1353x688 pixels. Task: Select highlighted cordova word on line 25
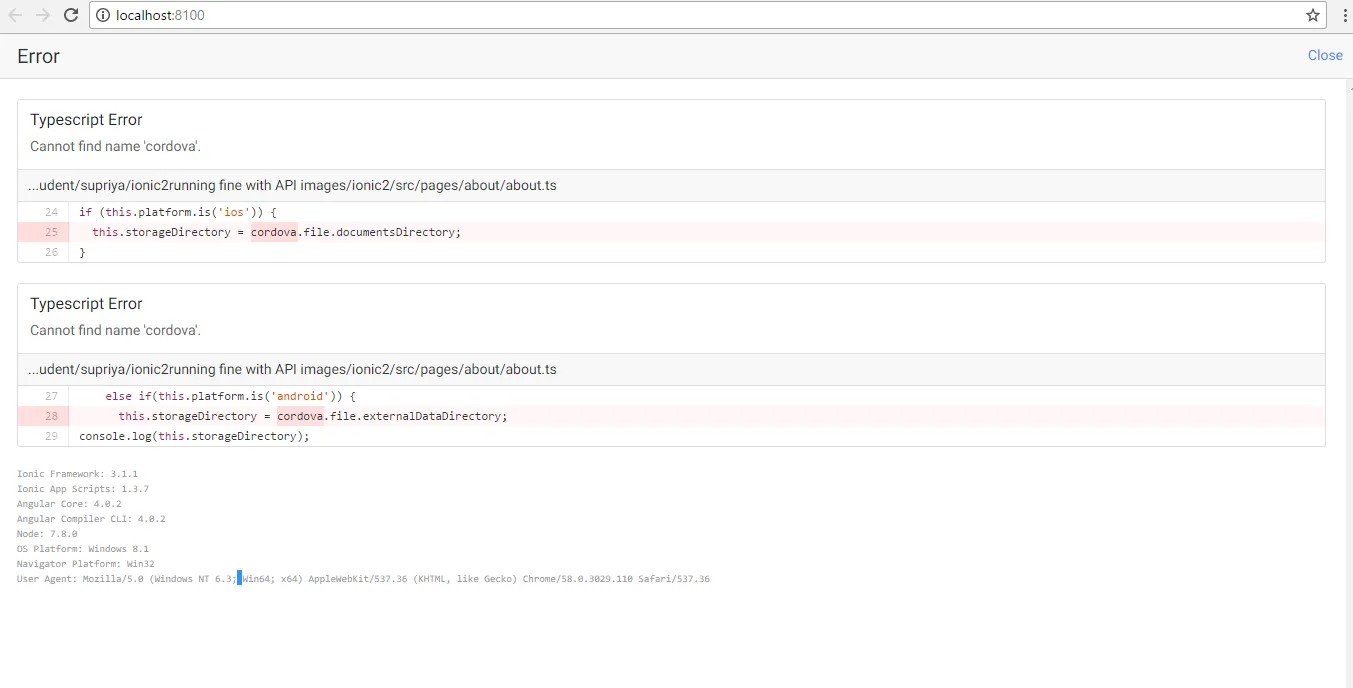(x=274, y=232)
